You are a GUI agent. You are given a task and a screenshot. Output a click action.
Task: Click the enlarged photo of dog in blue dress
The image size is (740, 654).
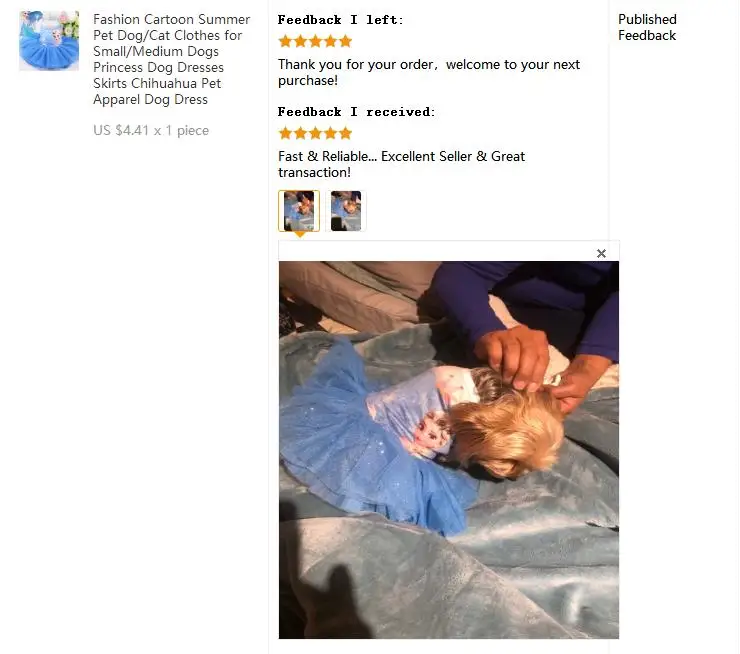click(448, 450)
